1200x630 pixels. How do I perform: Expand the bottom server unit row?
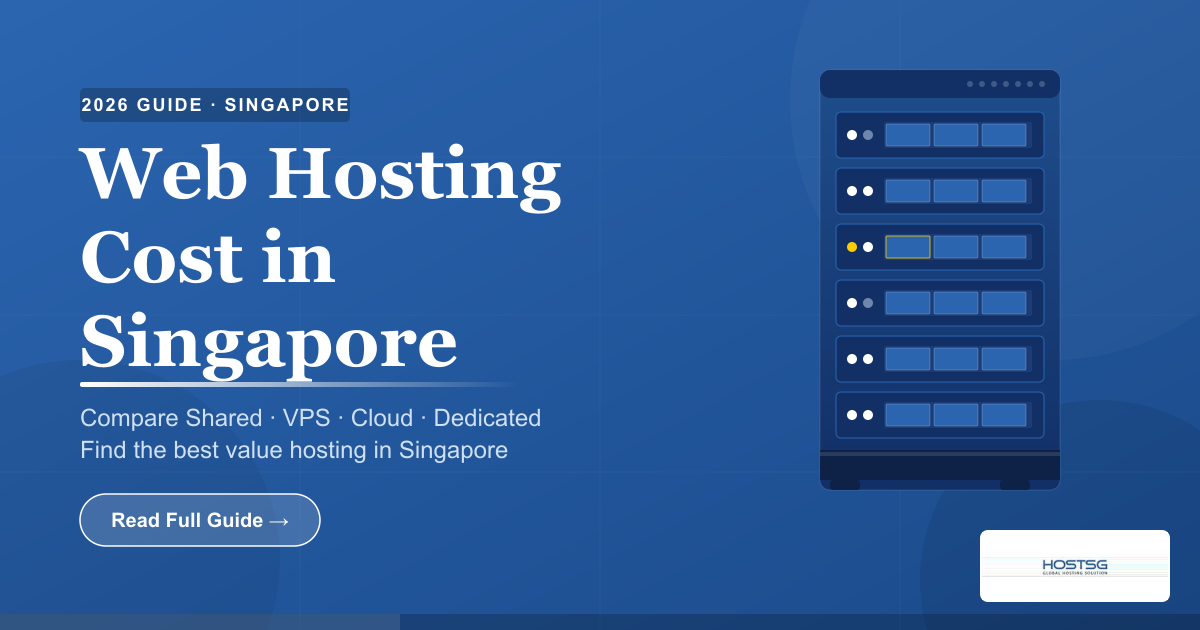coord(940,414)
